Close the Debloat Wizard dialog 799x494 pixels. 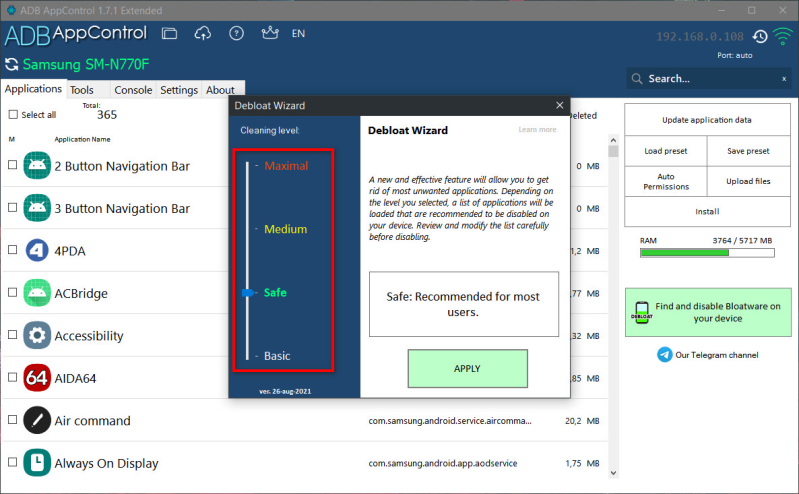pos(559,105)
